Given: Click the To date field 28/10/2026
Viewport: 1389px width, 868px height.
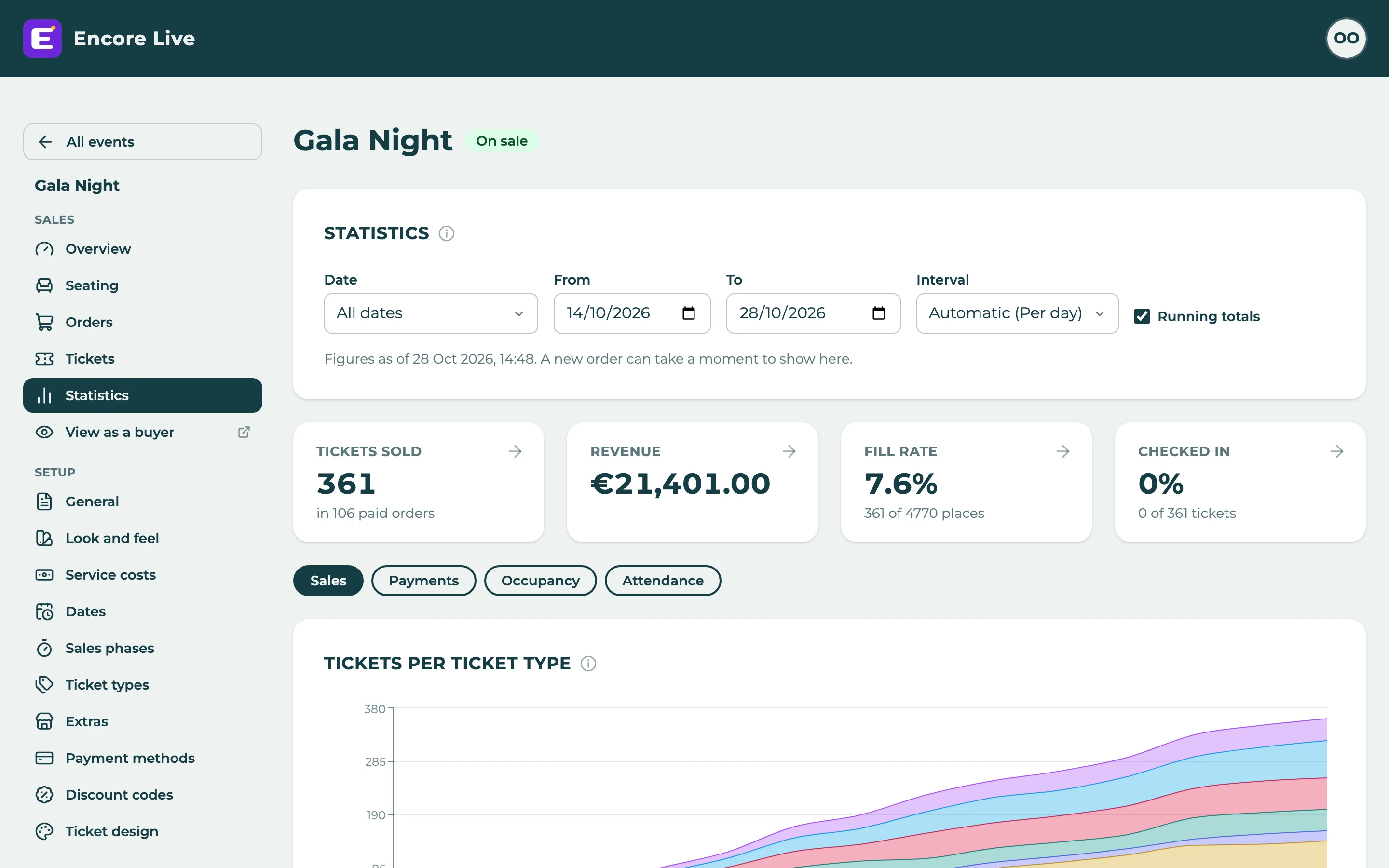Looking at the screenshot, I should point(813,313).
